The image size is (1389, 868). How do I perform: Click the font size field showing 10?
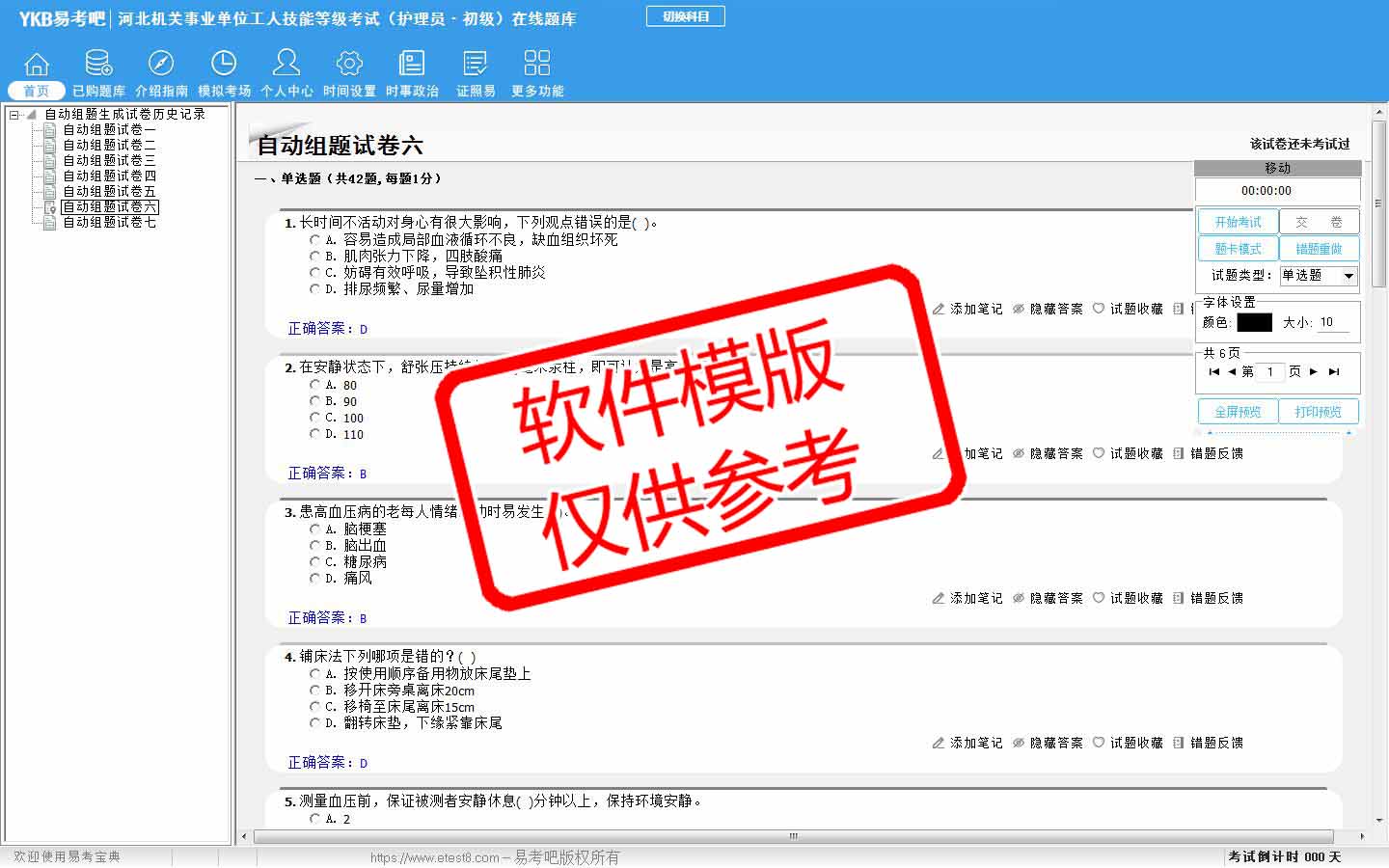(x=1333, y=322)
